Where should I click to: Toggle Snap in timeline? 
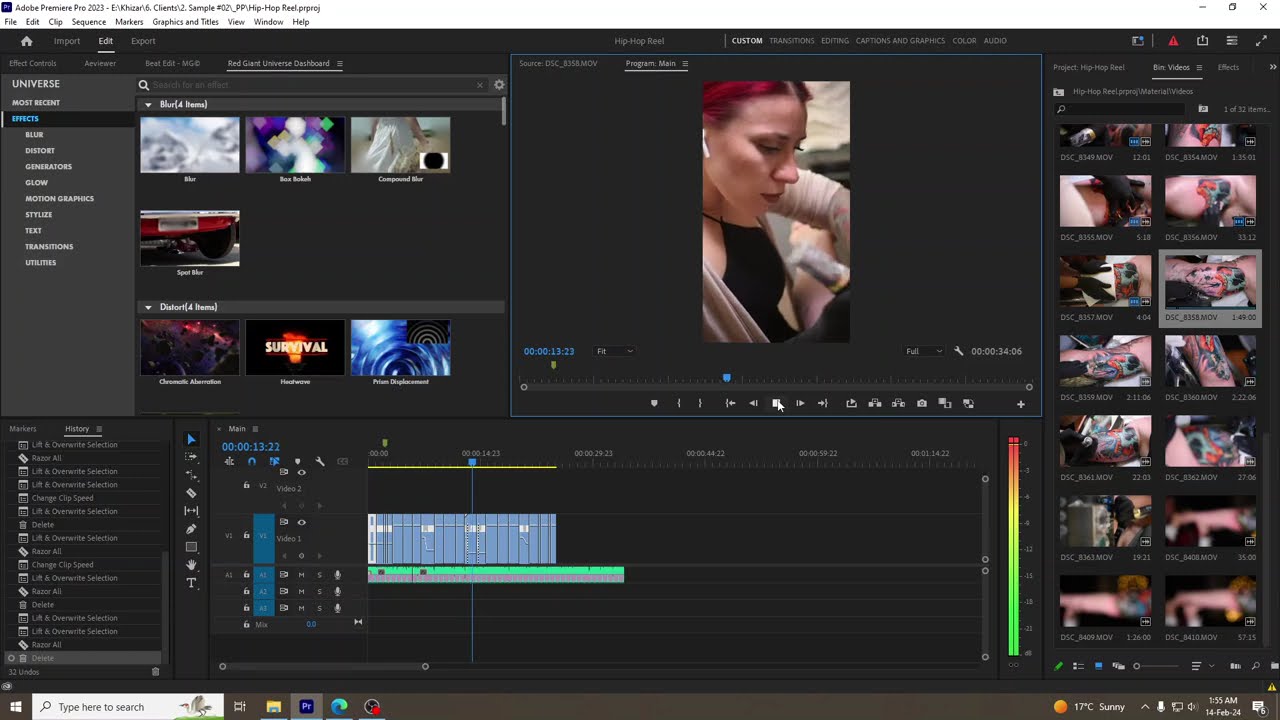point(251,461)
